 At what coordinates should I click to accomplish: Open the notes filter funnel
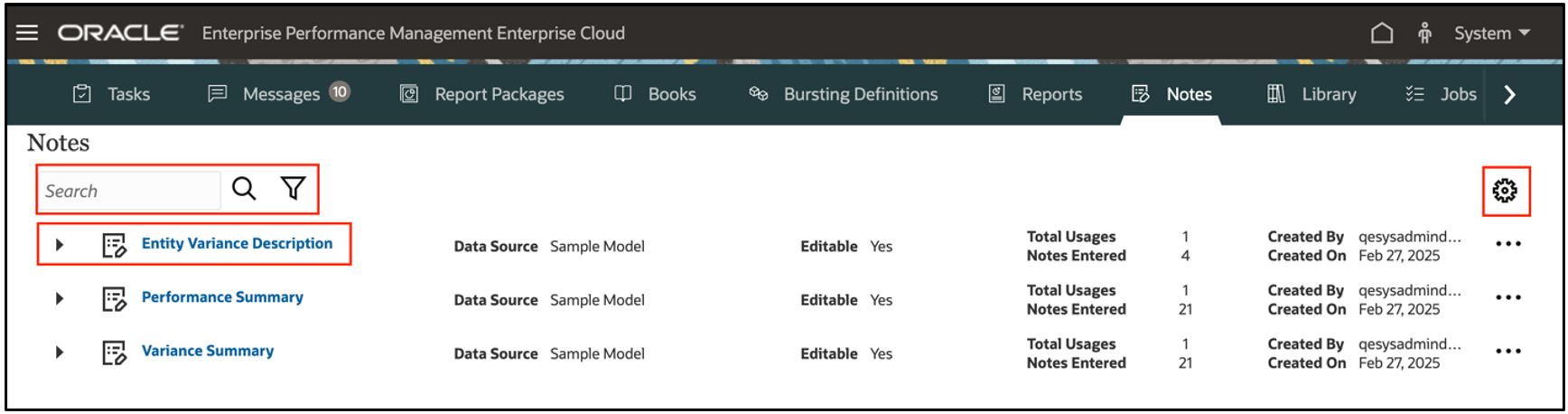(293, 189)
